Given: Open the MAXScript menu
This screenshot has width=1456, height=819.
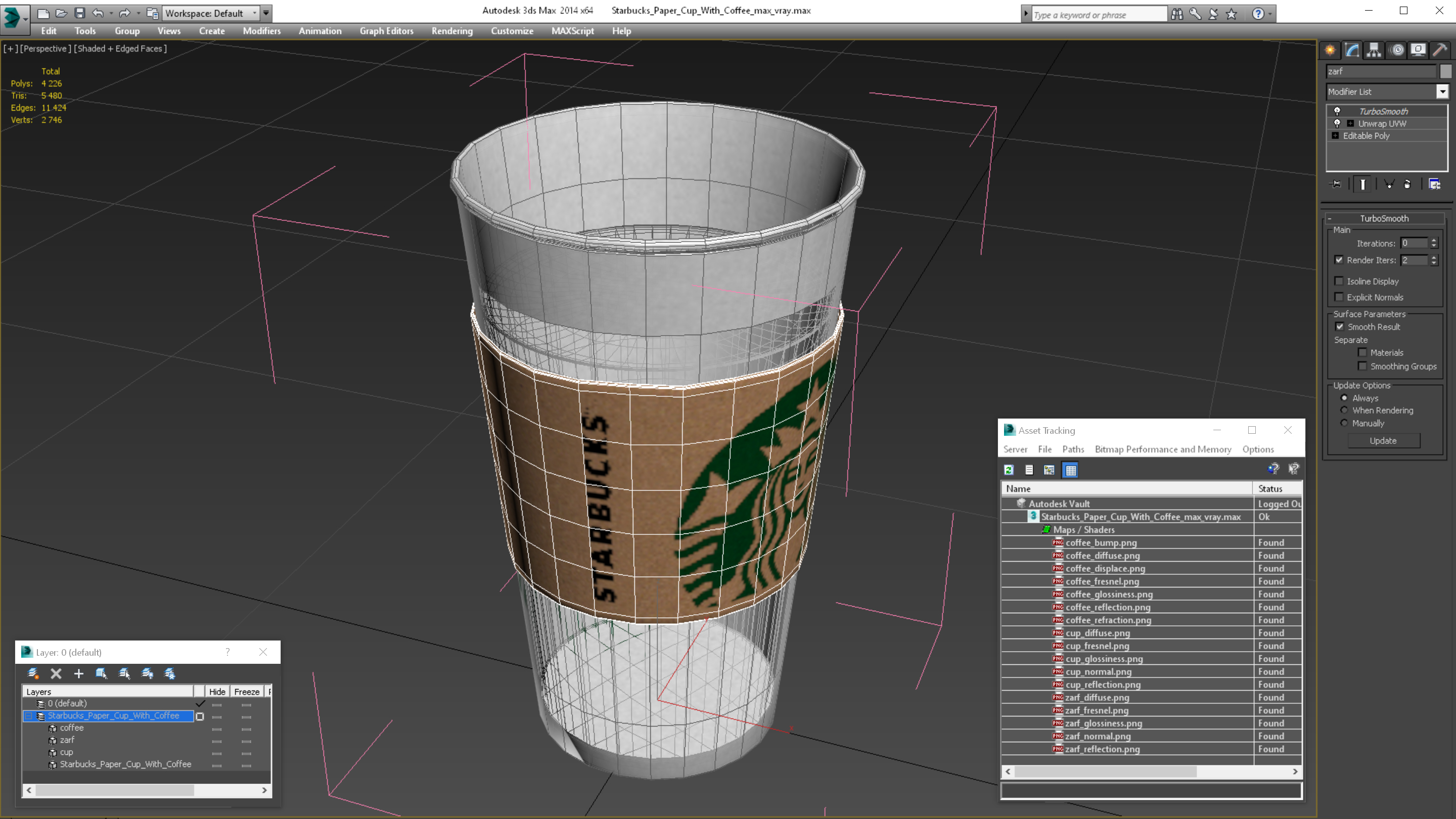Looking at the screenshot, I should (573, 31).
